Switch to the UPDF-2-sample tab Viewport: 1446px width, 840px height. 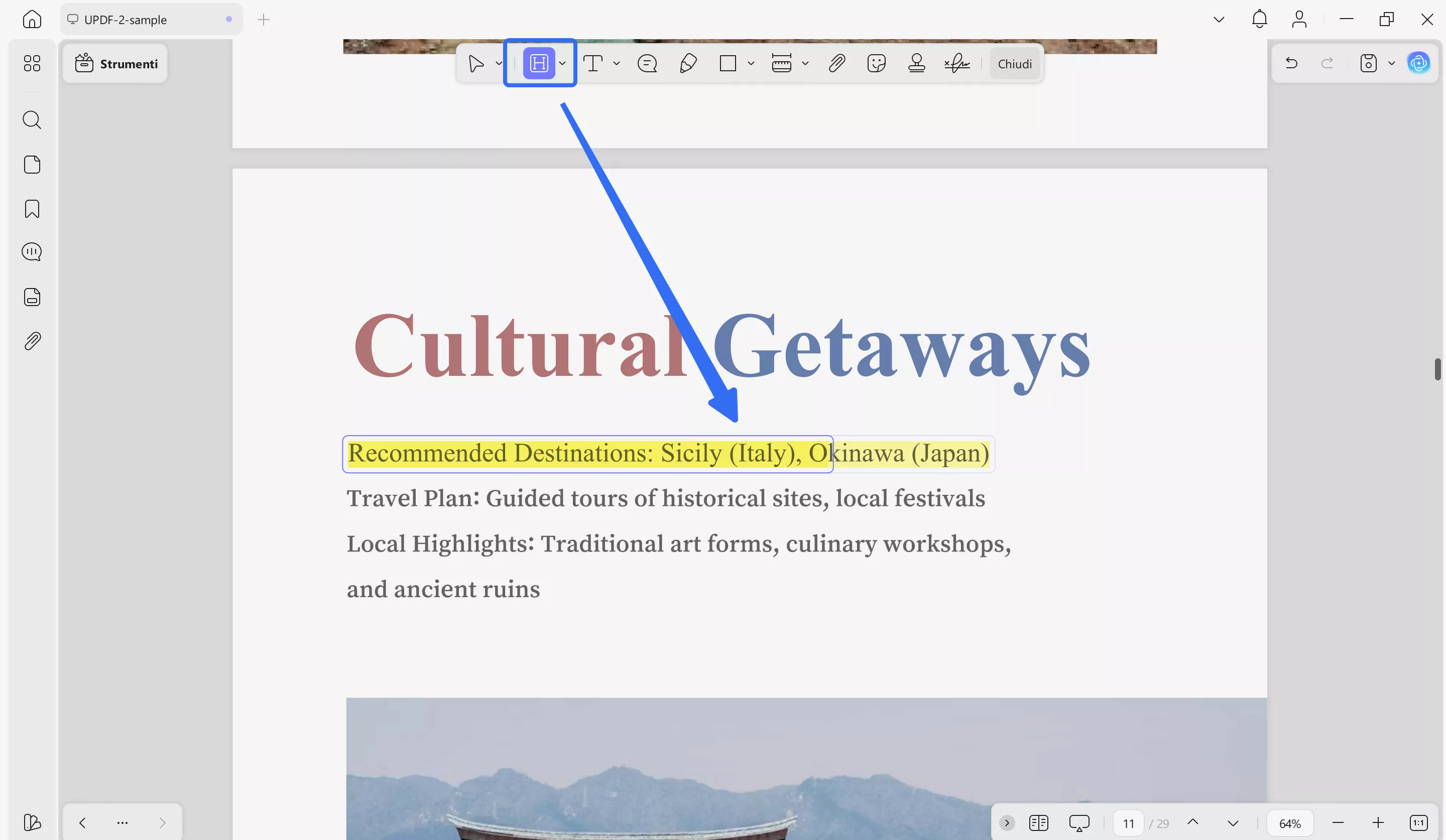coord(126,20)
